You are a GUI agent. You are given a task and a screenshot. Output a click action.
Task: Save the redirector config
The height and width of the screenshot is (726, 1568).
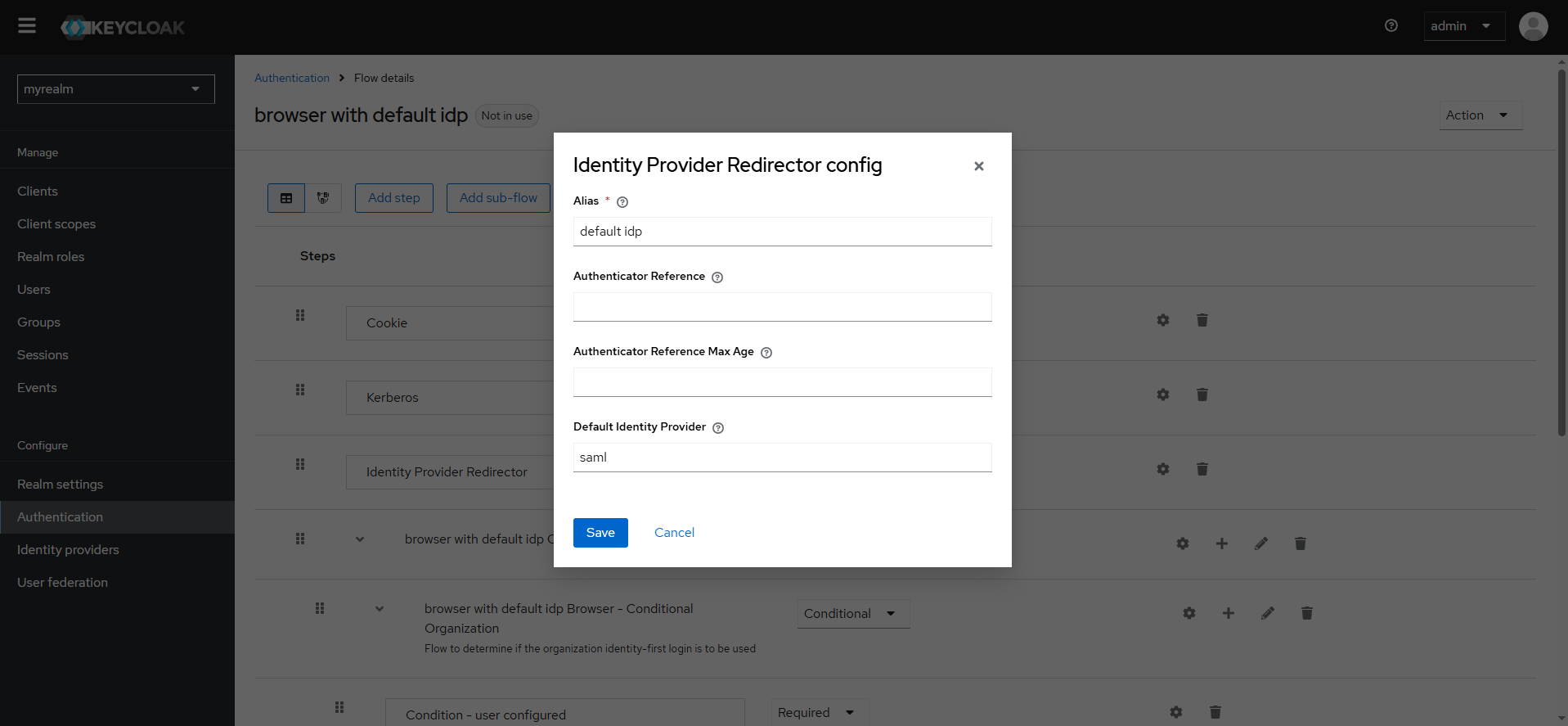600,533
